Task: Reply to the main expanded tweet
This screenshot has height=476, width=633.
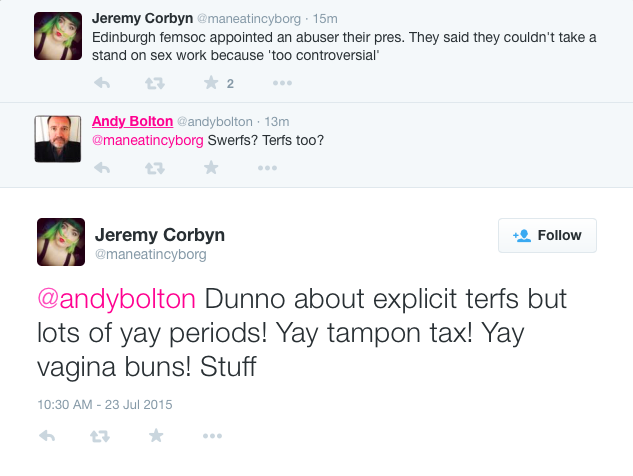Action: point(46,436)
